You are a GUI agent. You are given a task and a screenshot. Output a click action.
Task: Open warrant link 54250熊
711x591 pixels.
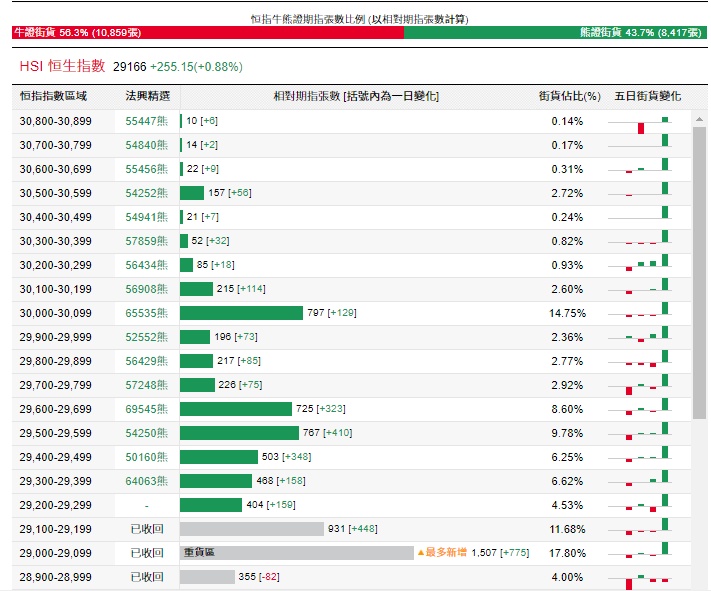(146, 433)
